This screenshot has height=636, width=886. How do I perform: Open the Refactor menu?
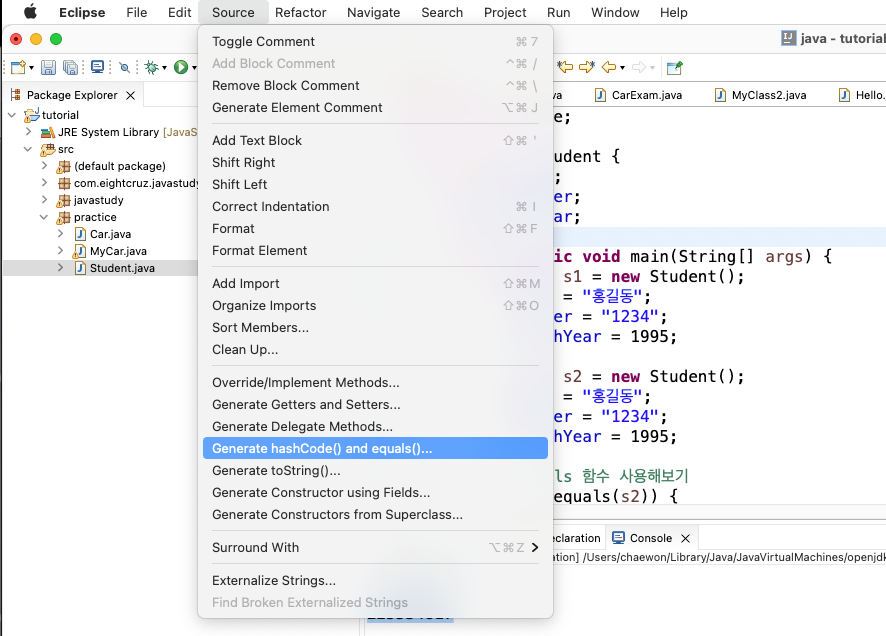click(301, 12)
